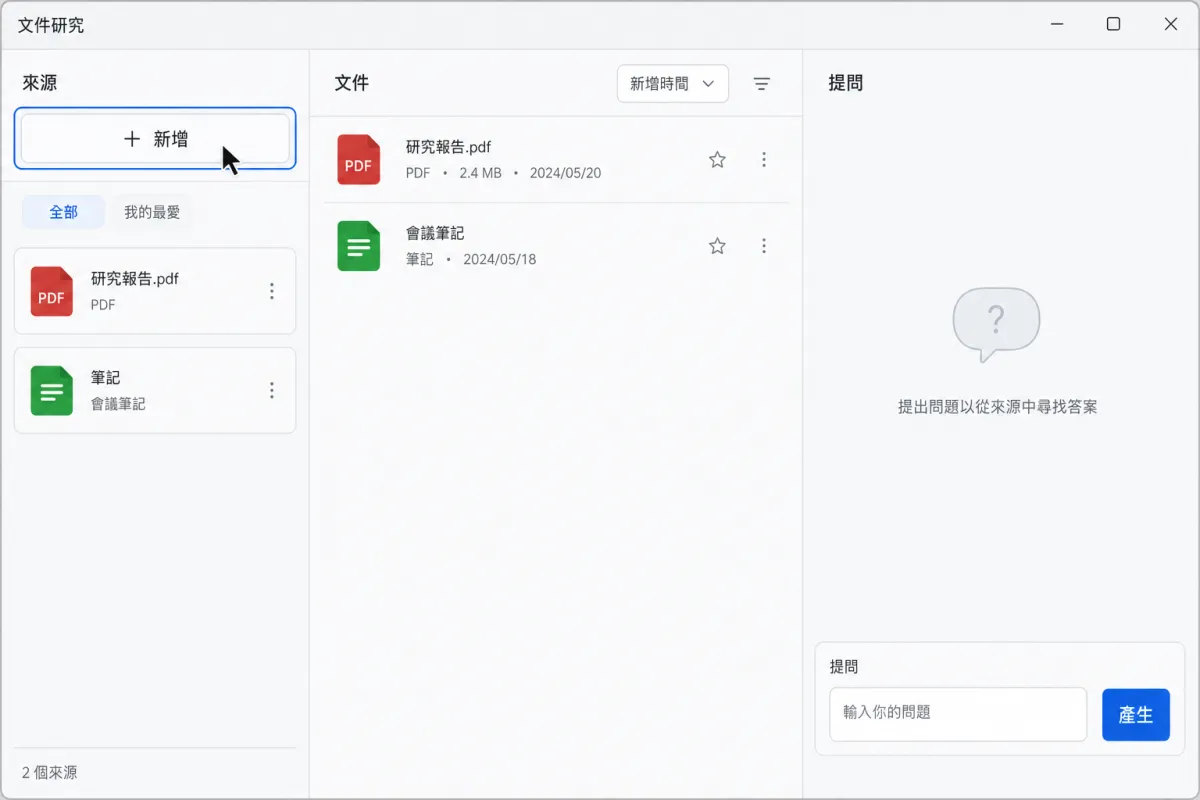
Task: Click the 2024/05/20 date on 研究報告.pdf row
Action: [565, 173]
